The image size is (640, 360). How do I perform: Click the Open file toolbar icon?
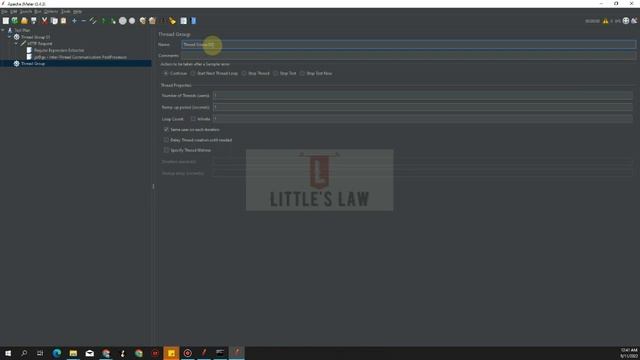24,20
